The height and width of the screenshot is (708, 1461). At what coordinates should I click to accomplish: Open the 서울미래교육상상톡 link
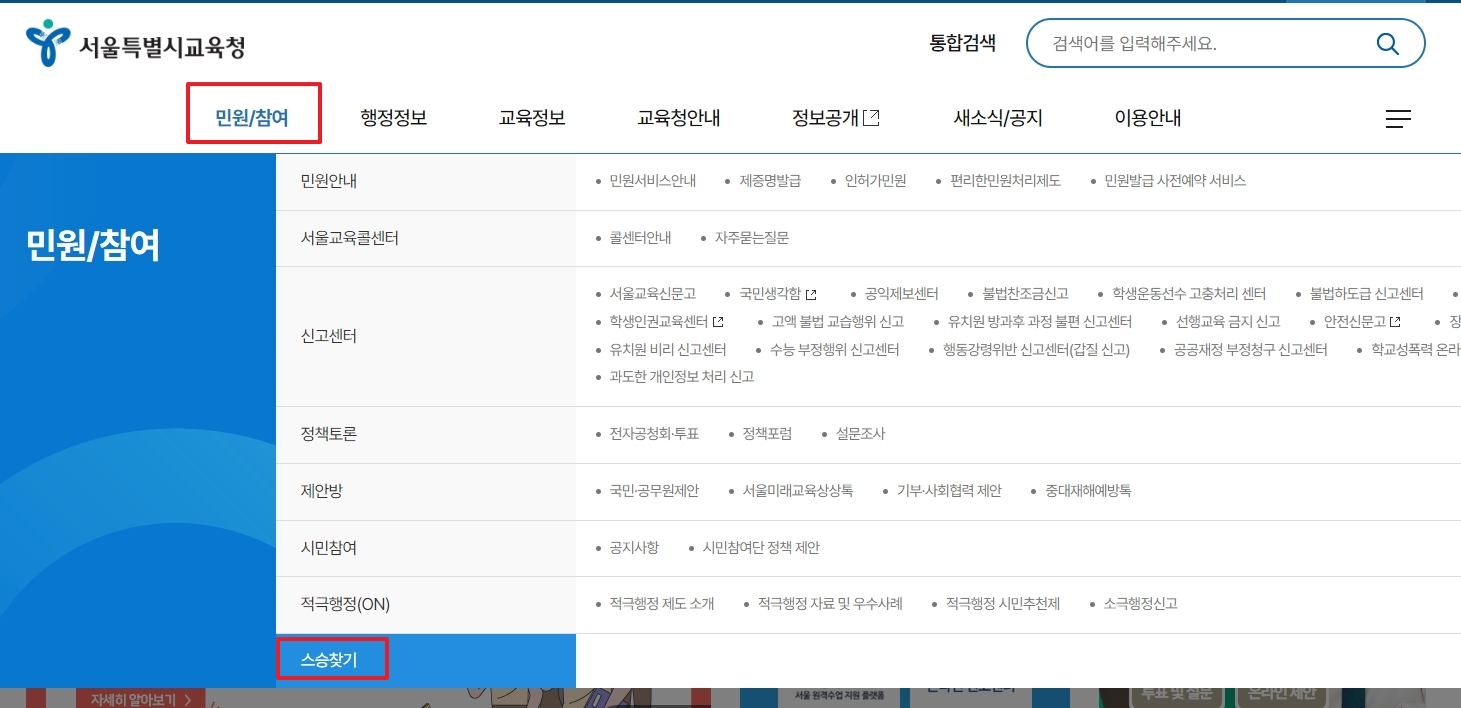pyautogui.click(x=798, y=491)
